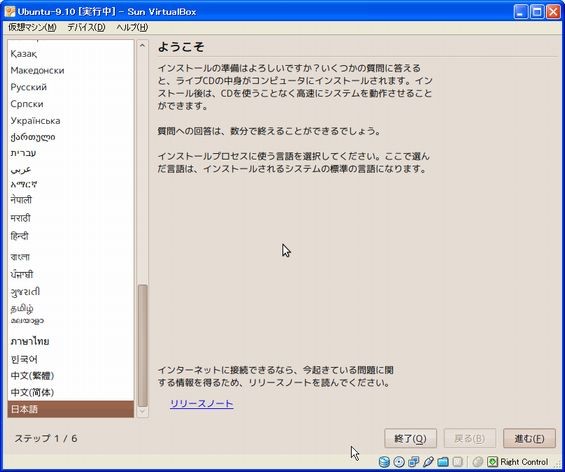Click the Right Control host key label

point(524,462)
